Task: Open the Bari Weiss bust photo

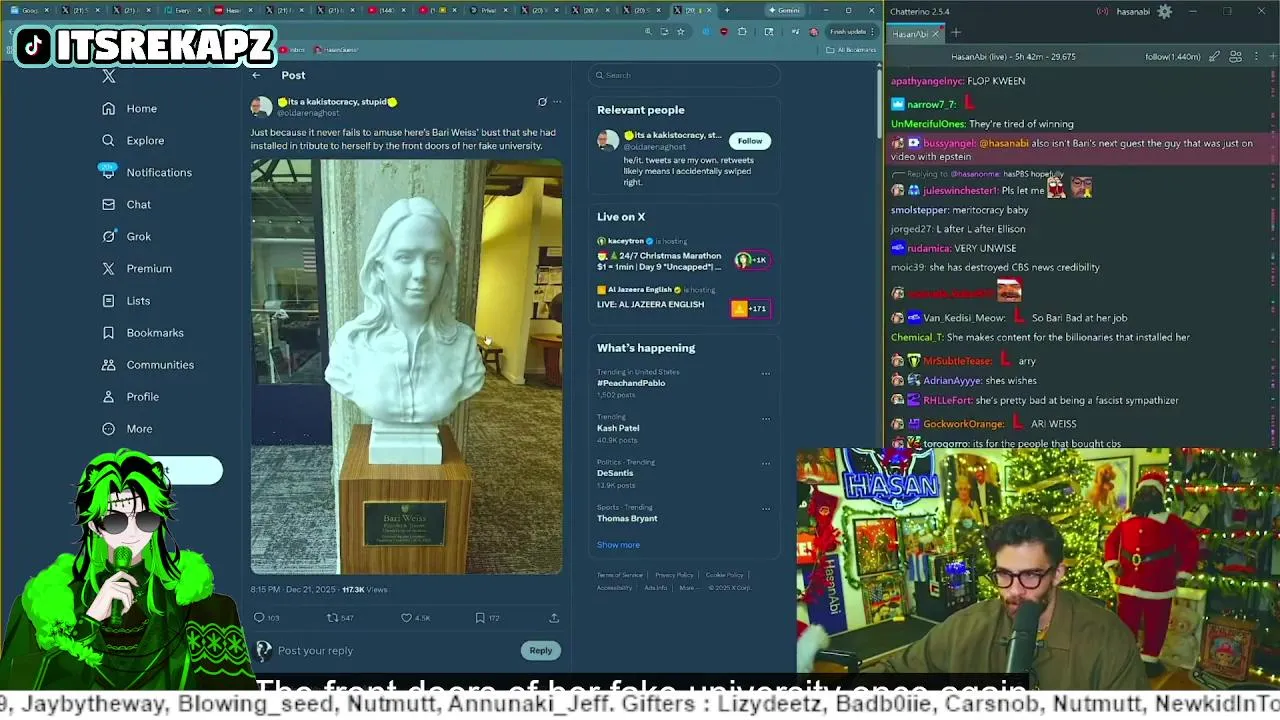Action: click(406, 366)
